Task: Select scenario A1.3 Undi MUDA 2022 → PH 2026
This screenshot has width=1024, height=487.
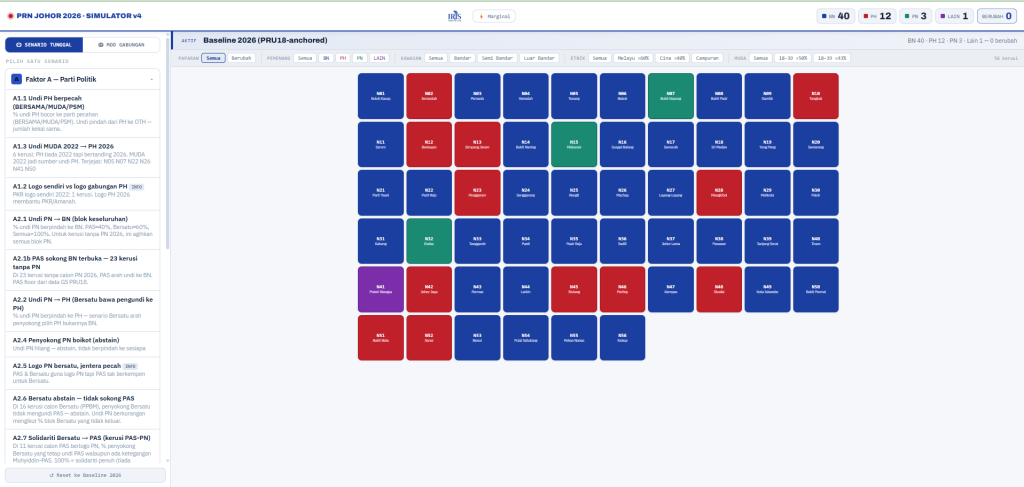Action: pyautogui.click(x=84, y=157)
